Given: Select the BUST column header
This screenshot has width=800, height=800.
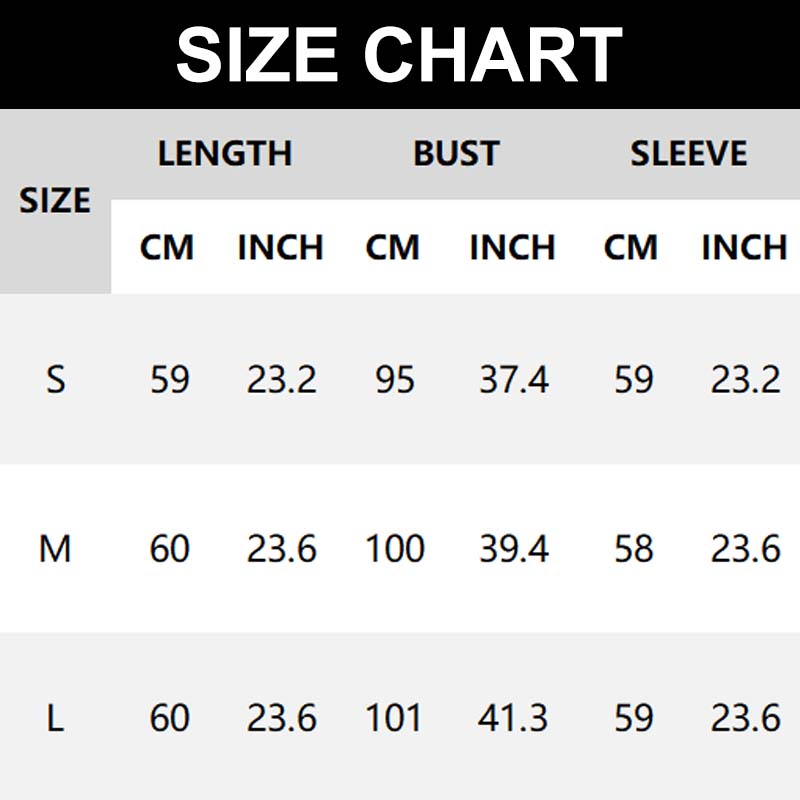Looking at the screenshot, I should (x=456, y=154).
